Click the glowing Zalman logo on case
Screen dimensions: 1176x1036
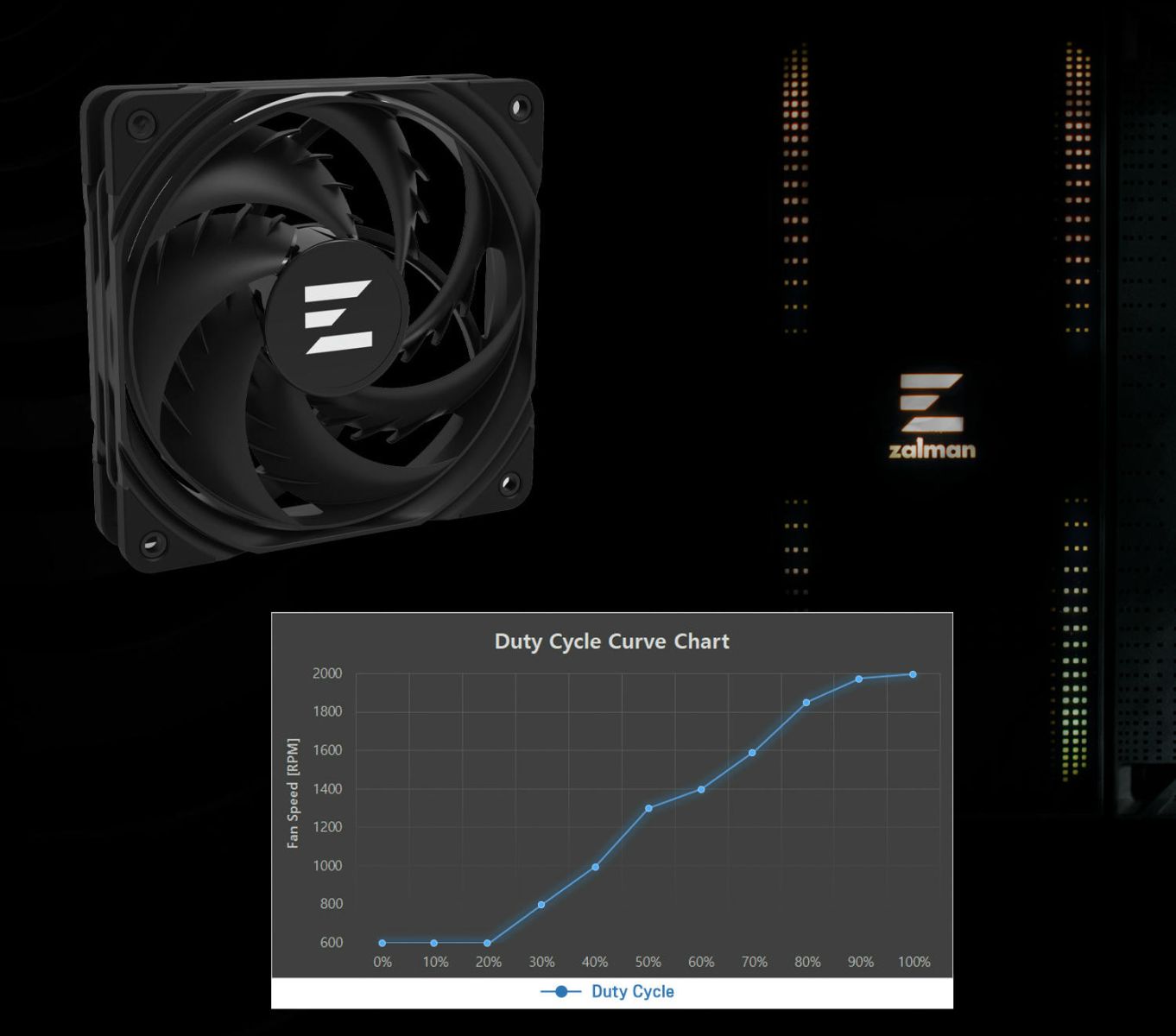tap(932, 402)
